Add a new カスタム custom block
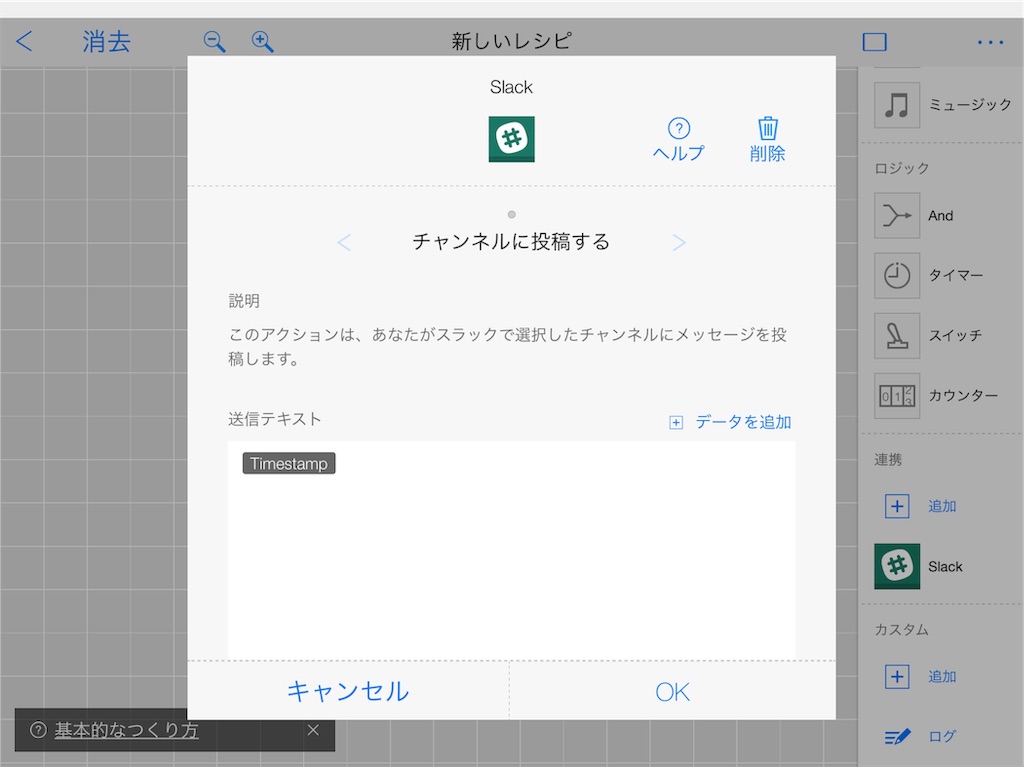 (921, 676)
